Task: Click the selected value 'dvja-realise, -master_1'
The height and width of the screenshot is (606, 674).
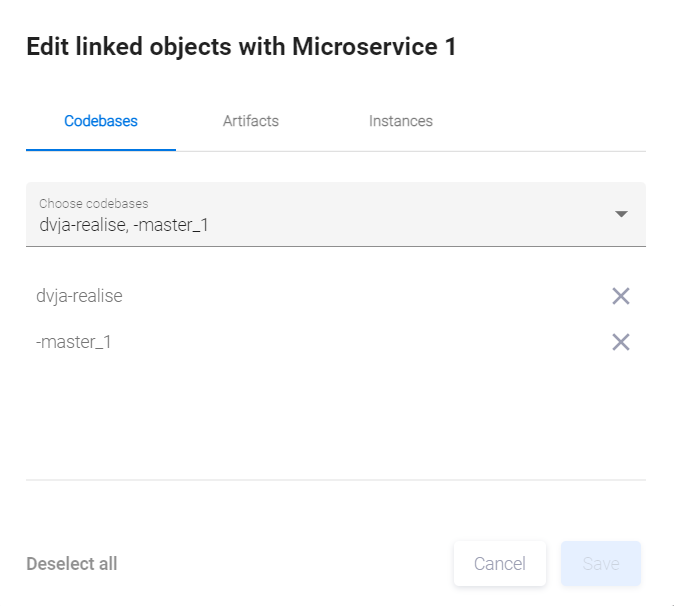Action: [x=124, y=225]
